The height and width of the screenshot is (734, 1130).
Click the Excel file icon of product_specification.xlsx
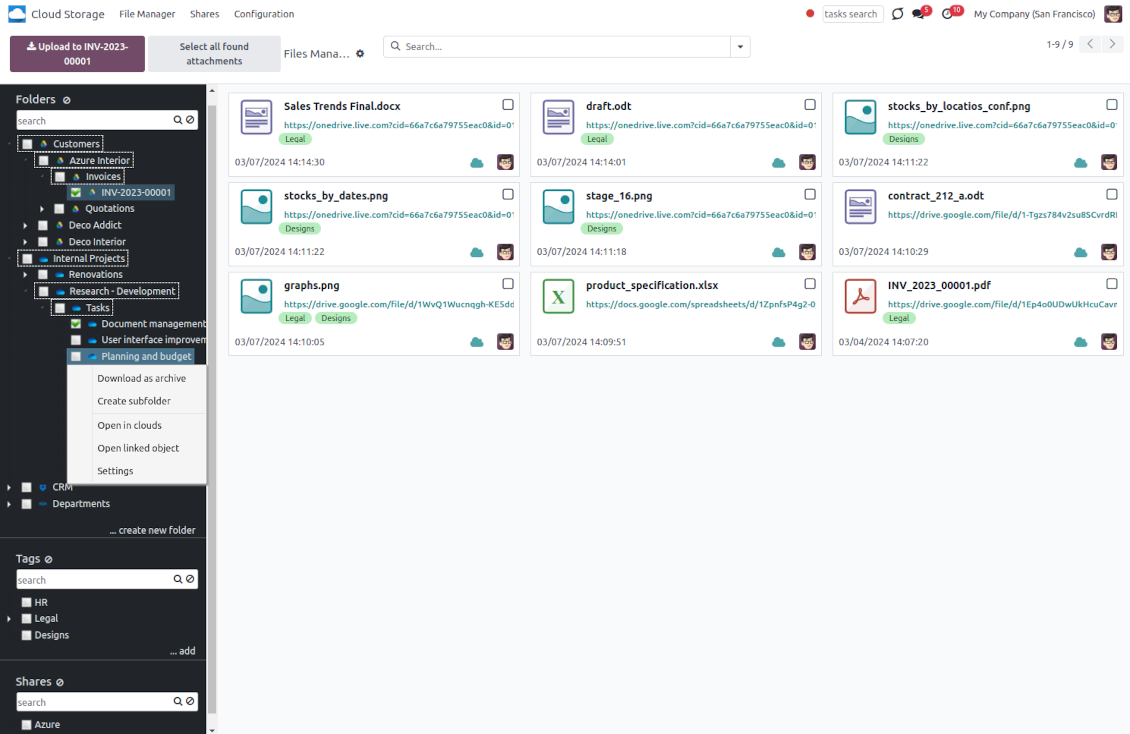tap(559, 297)
